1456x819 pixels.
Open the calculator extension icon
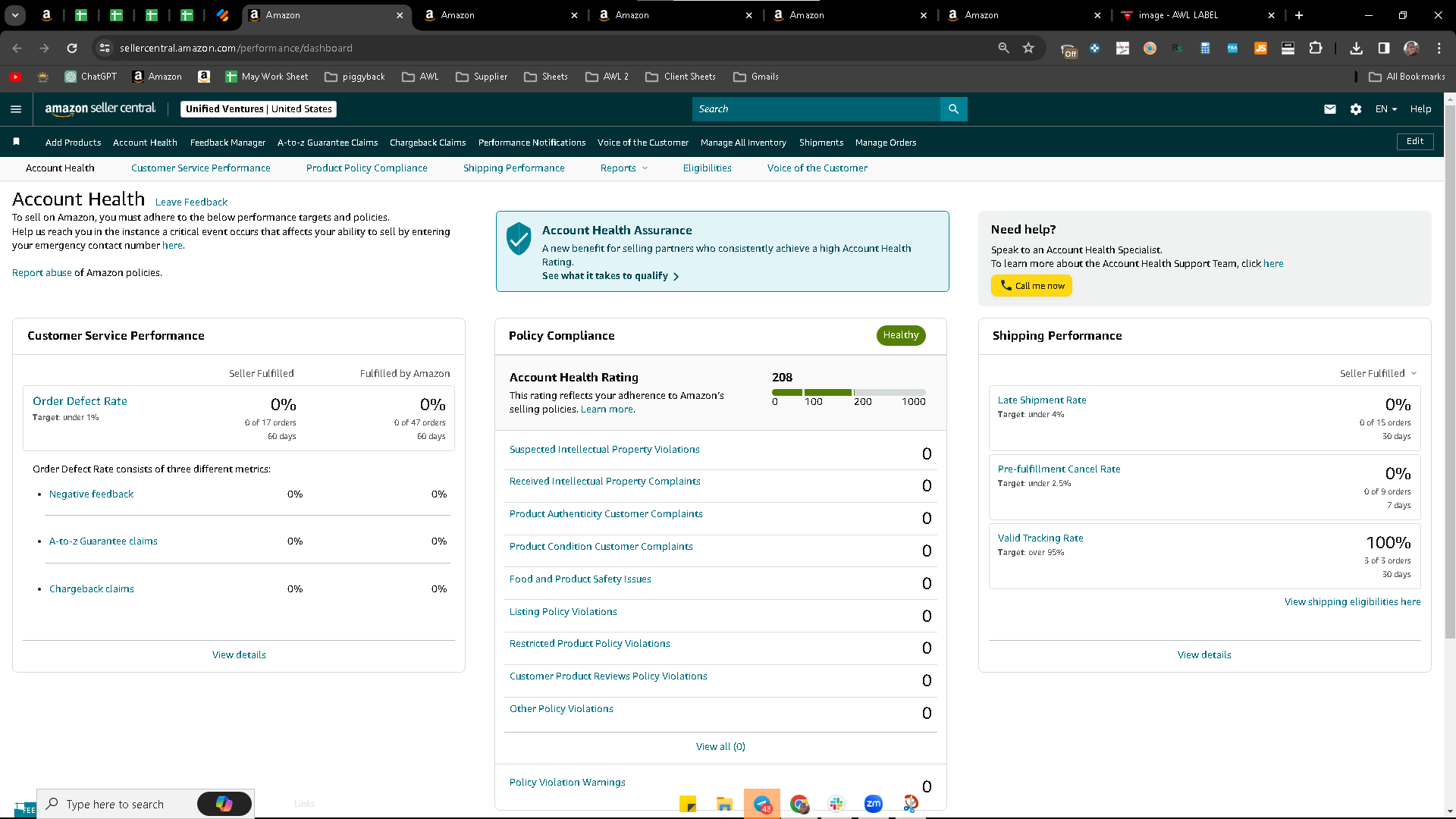[x=1205, y=48]
